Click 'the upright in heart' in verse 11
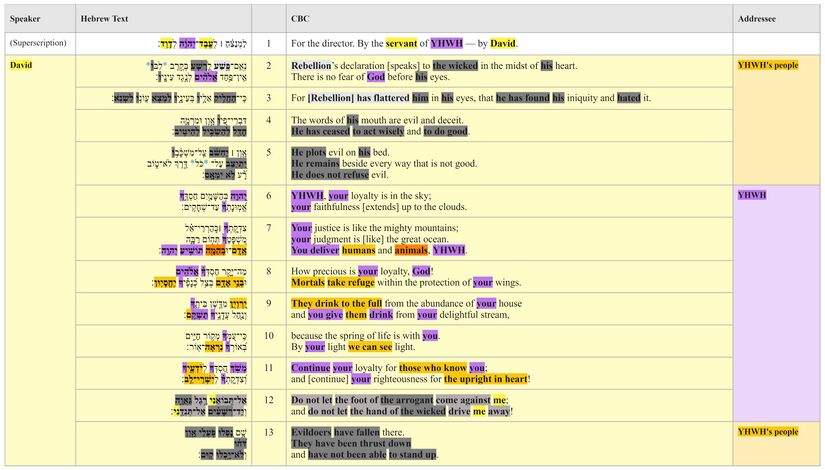The image size is (825, 470). 486,379
